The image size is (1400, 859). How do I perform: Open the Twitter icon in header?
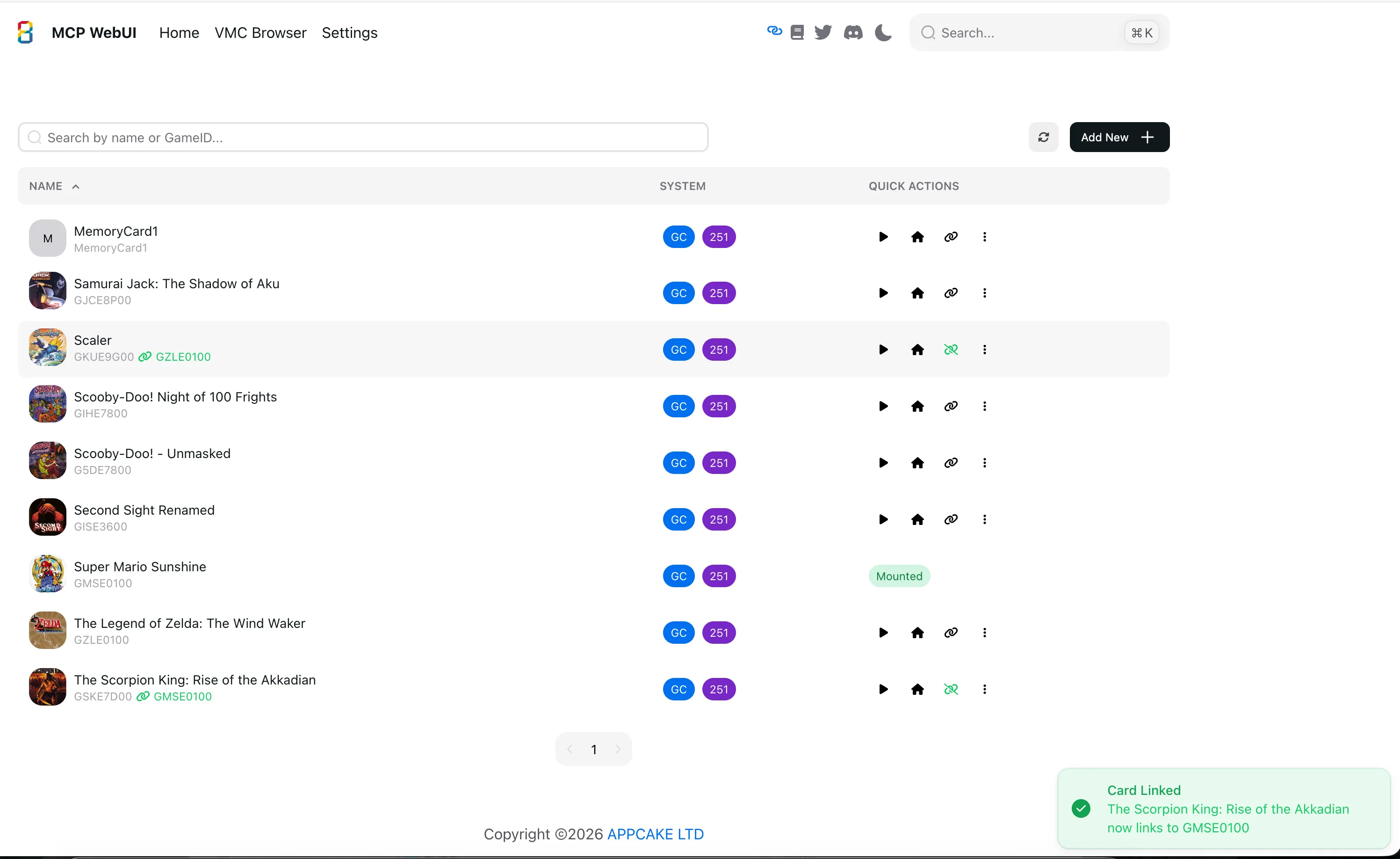point(823,32)
